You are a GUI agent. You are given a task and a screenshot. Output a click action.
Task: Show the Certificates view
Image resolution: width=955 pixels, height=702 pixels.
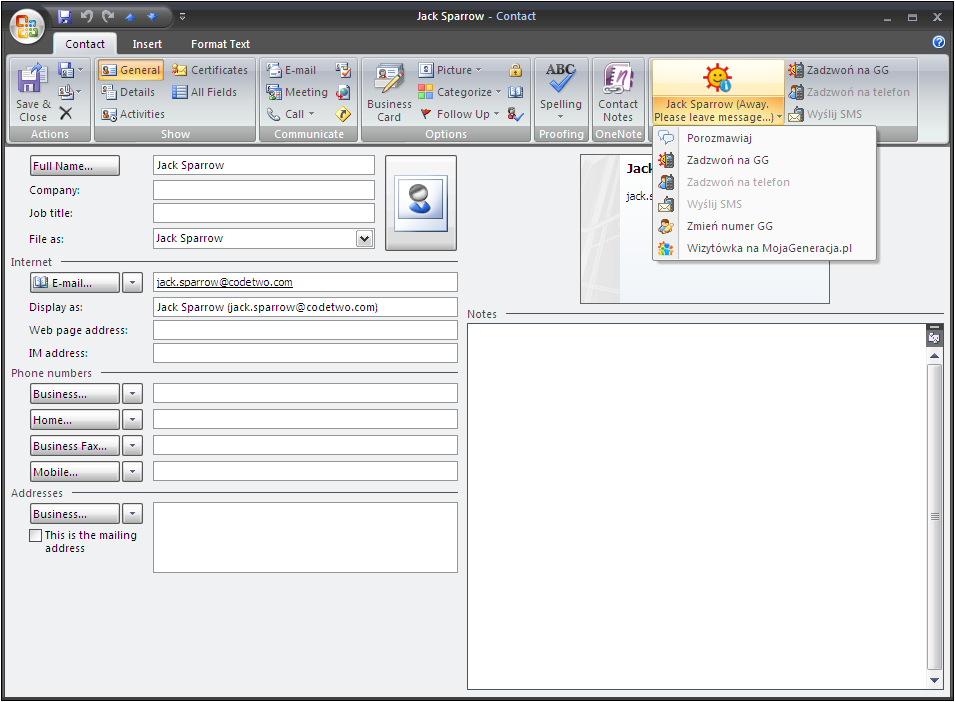tap(210, 70)
